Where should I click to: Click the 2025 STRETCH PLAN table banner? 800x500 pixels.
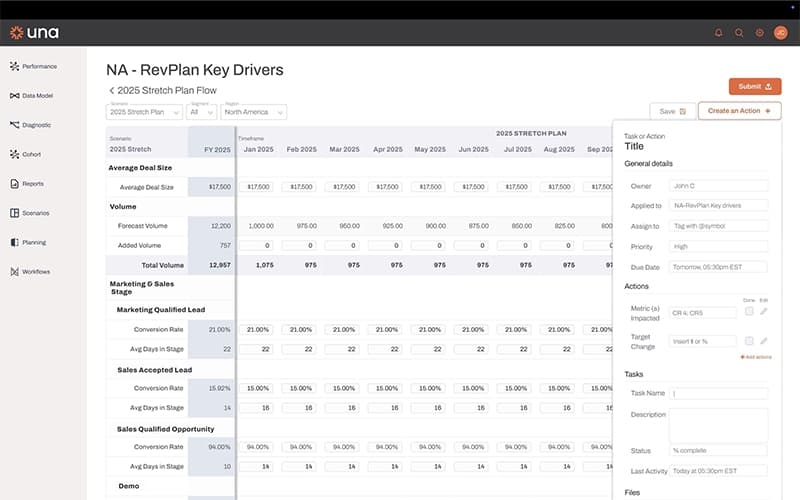531,133
